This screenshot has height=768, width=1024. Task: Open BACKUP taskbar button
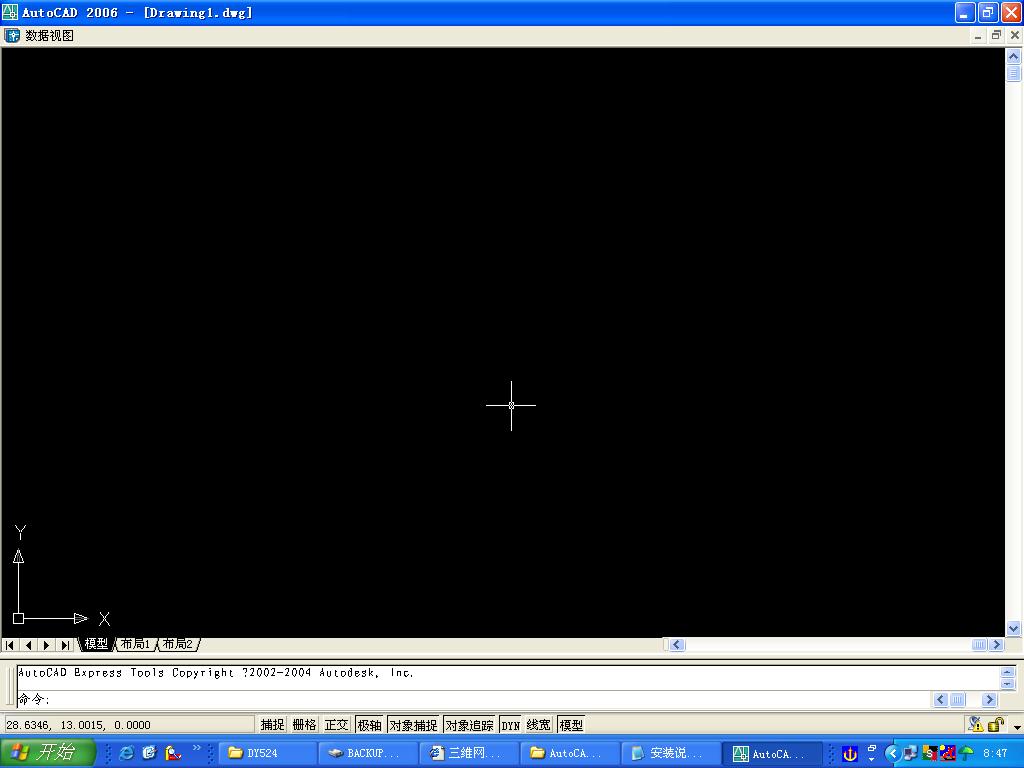pos(368,754)
